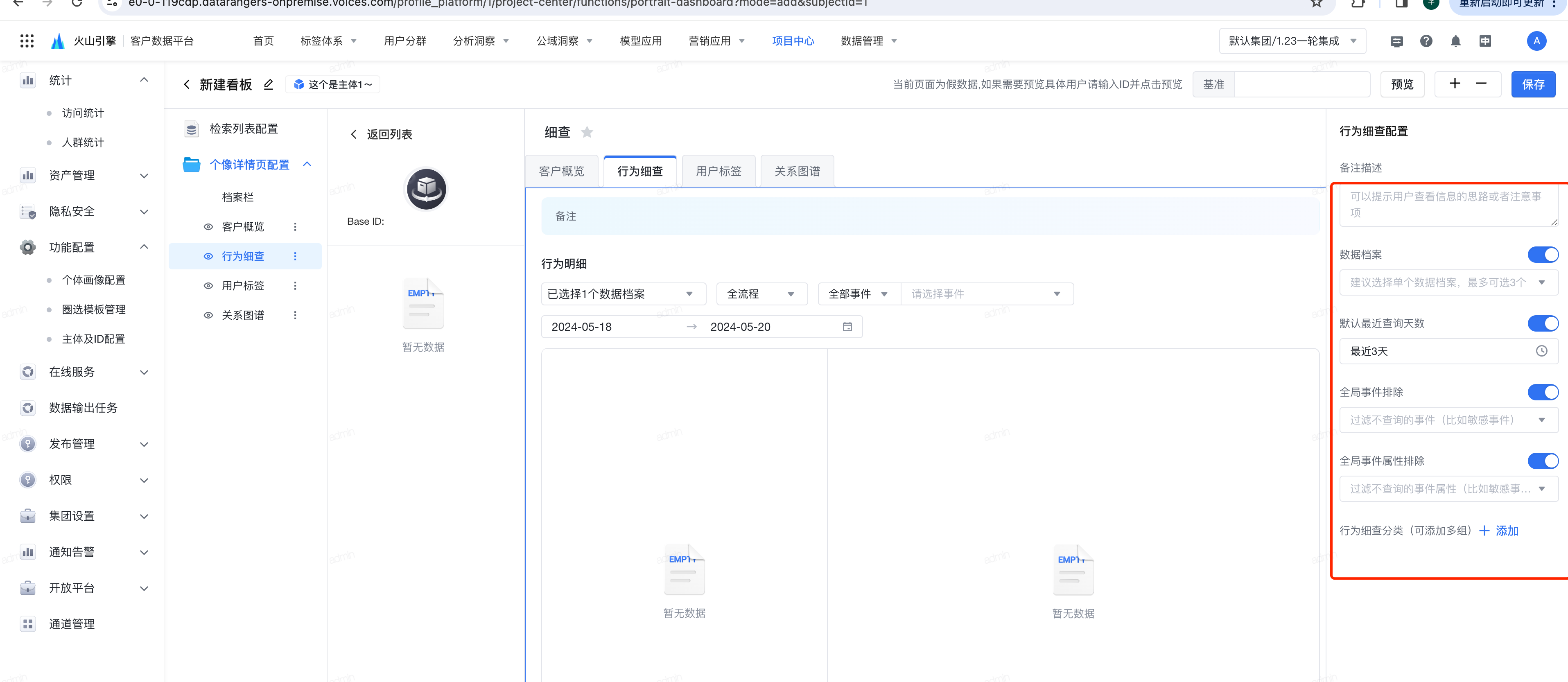Toggle visibility eye for 关系图谱
The width and height of the screenshot is (1568, 682).
tap(208, 315)
